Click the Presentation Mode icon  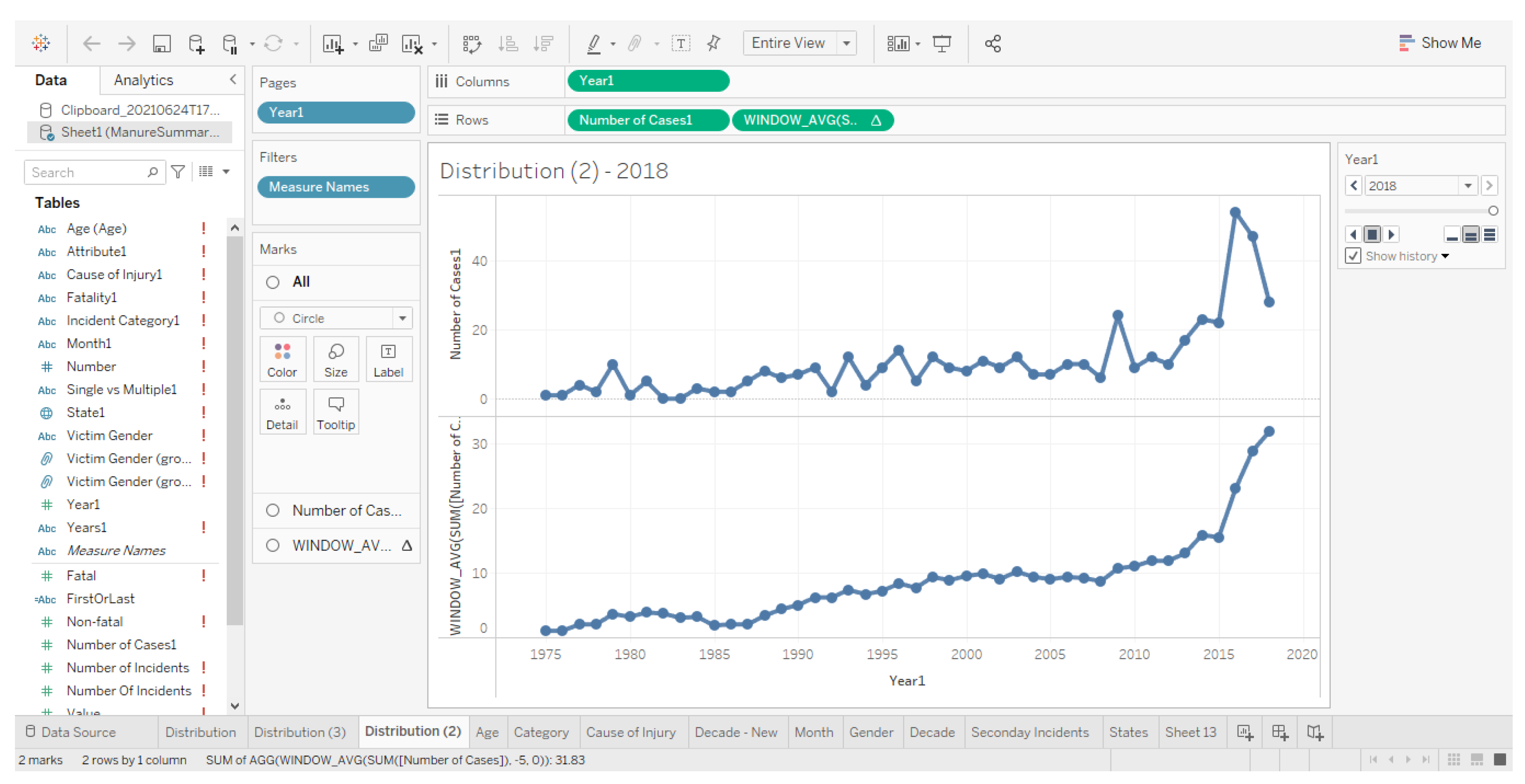coord(941,43)
